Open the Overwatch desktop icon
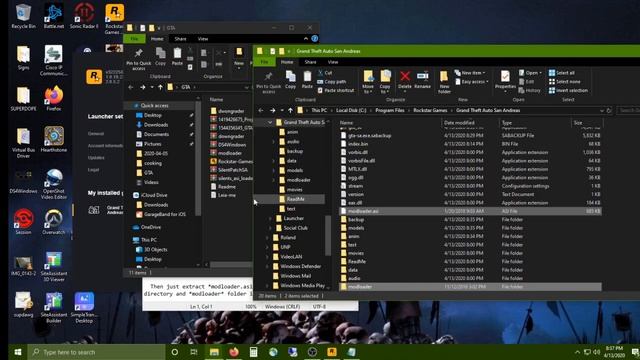Screen dimensions: 640x360 tap(54, 222)
